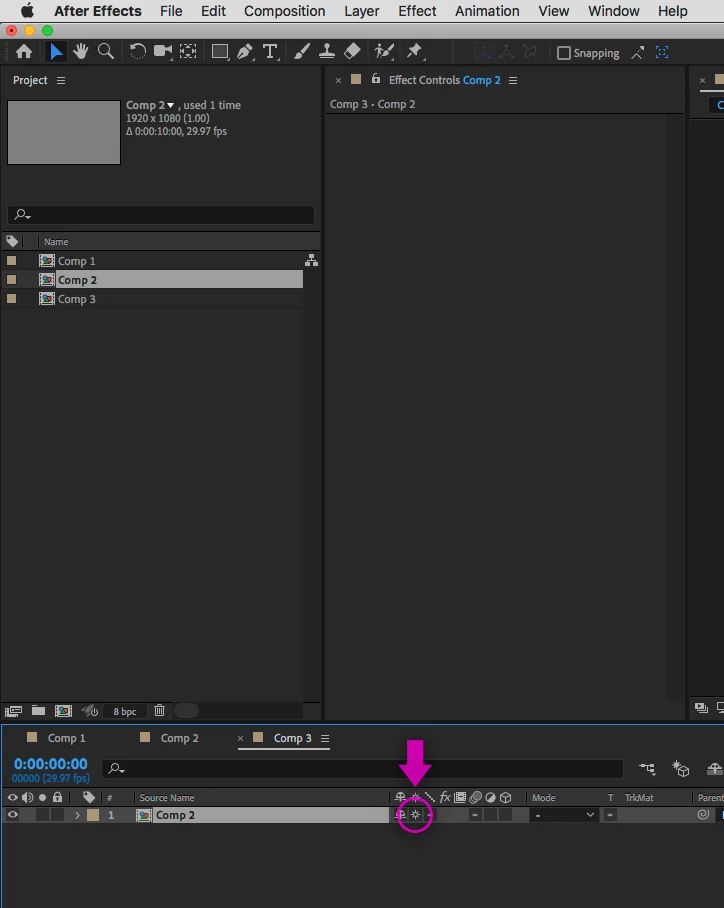Open the Comp 2 usage dropdown arrow

point(170,105)
